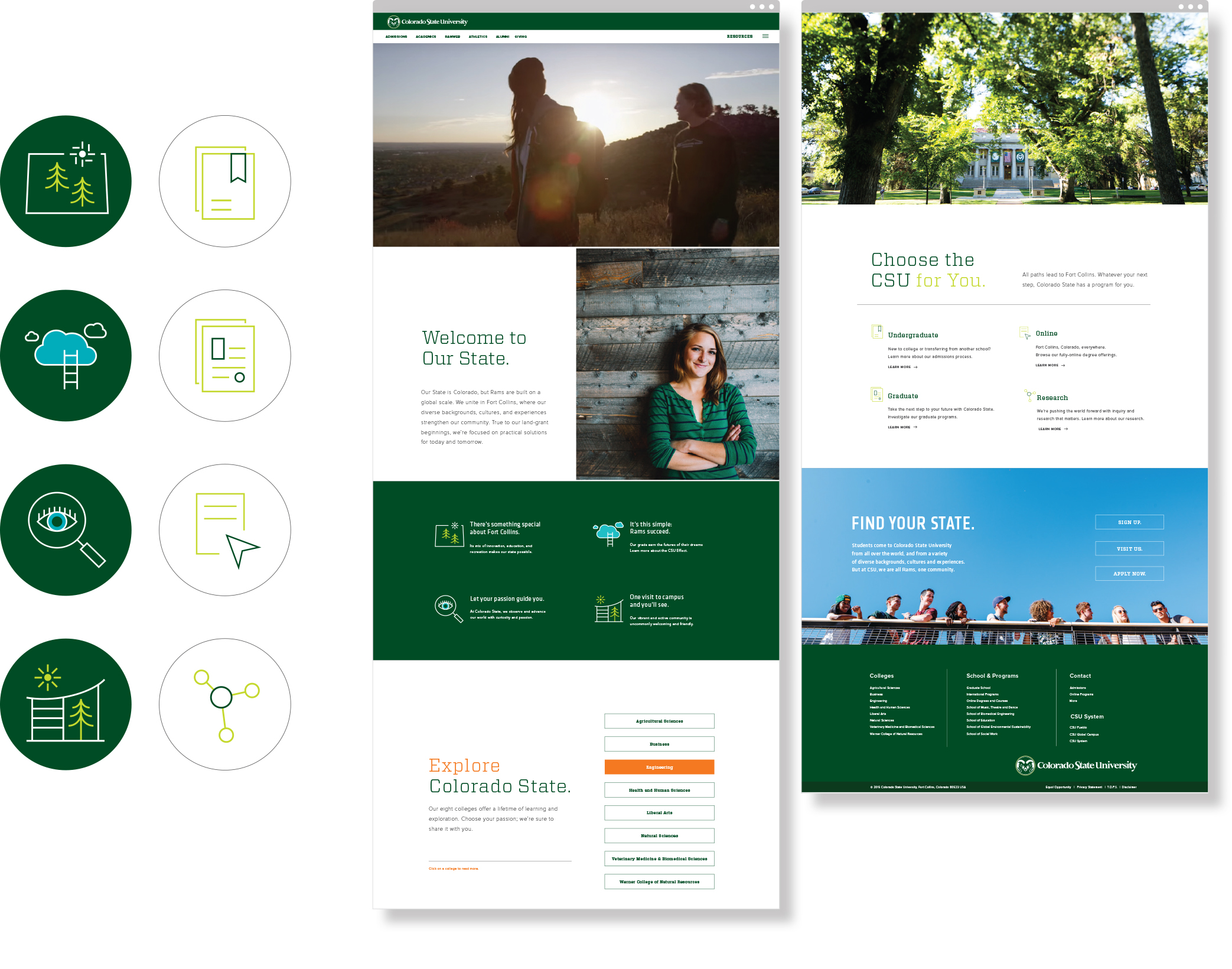Click small cloud icon beside Rams succeed
The width and height of the screenshot is (1232, 969).
[x=609, y=534]
